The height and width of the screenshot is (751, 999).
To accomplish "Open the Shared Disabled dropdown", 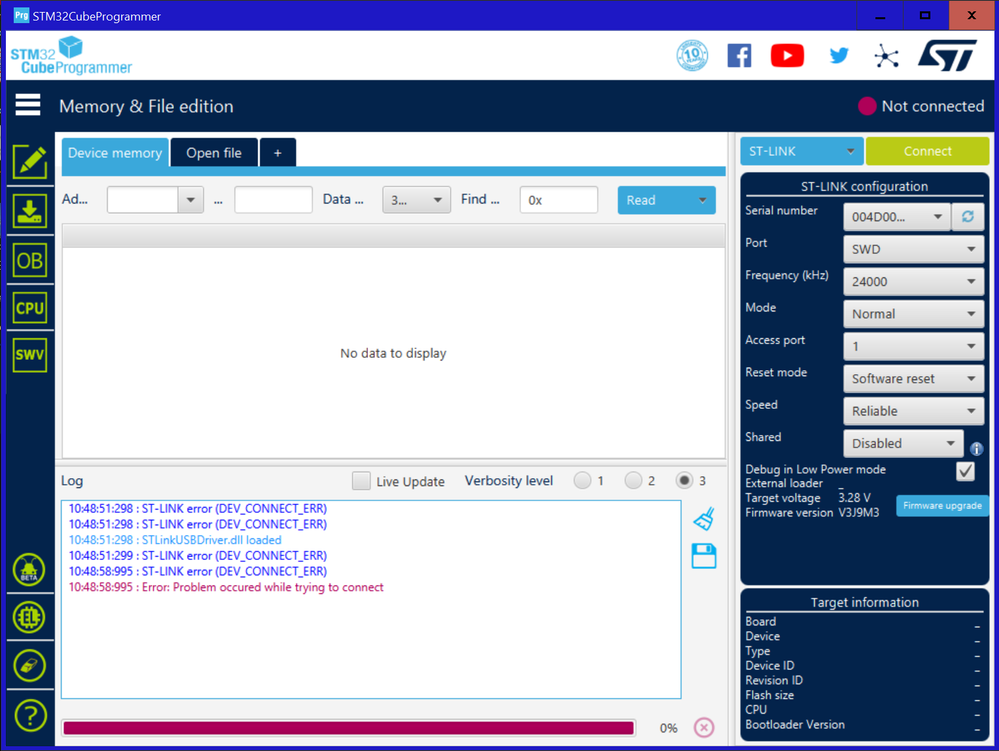I will pyautogui.click(x=903, y=443).
